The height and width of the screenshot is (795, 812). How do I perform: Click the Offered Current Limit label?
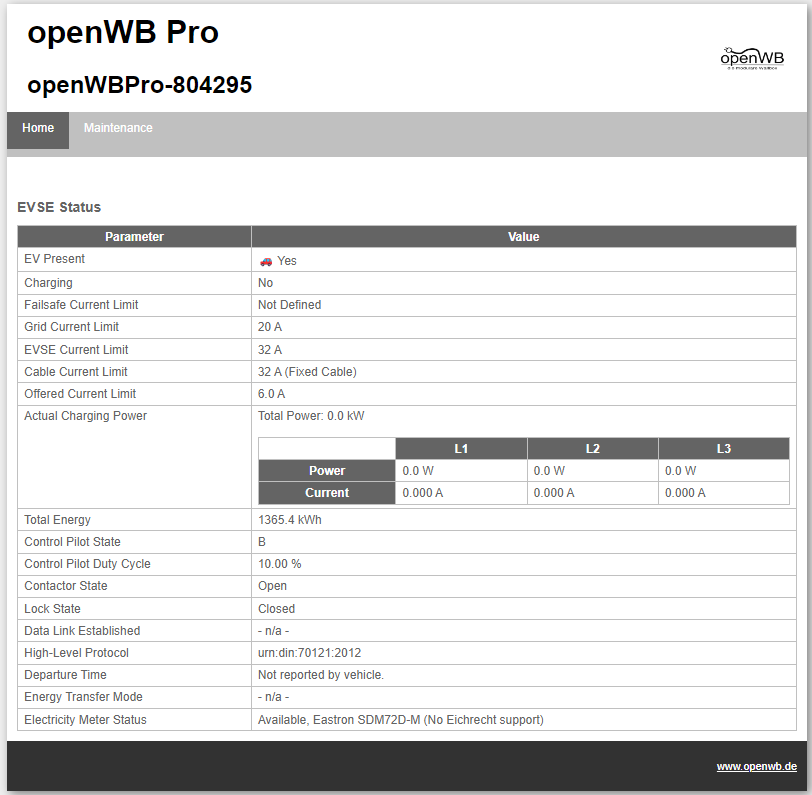(80, 394)
